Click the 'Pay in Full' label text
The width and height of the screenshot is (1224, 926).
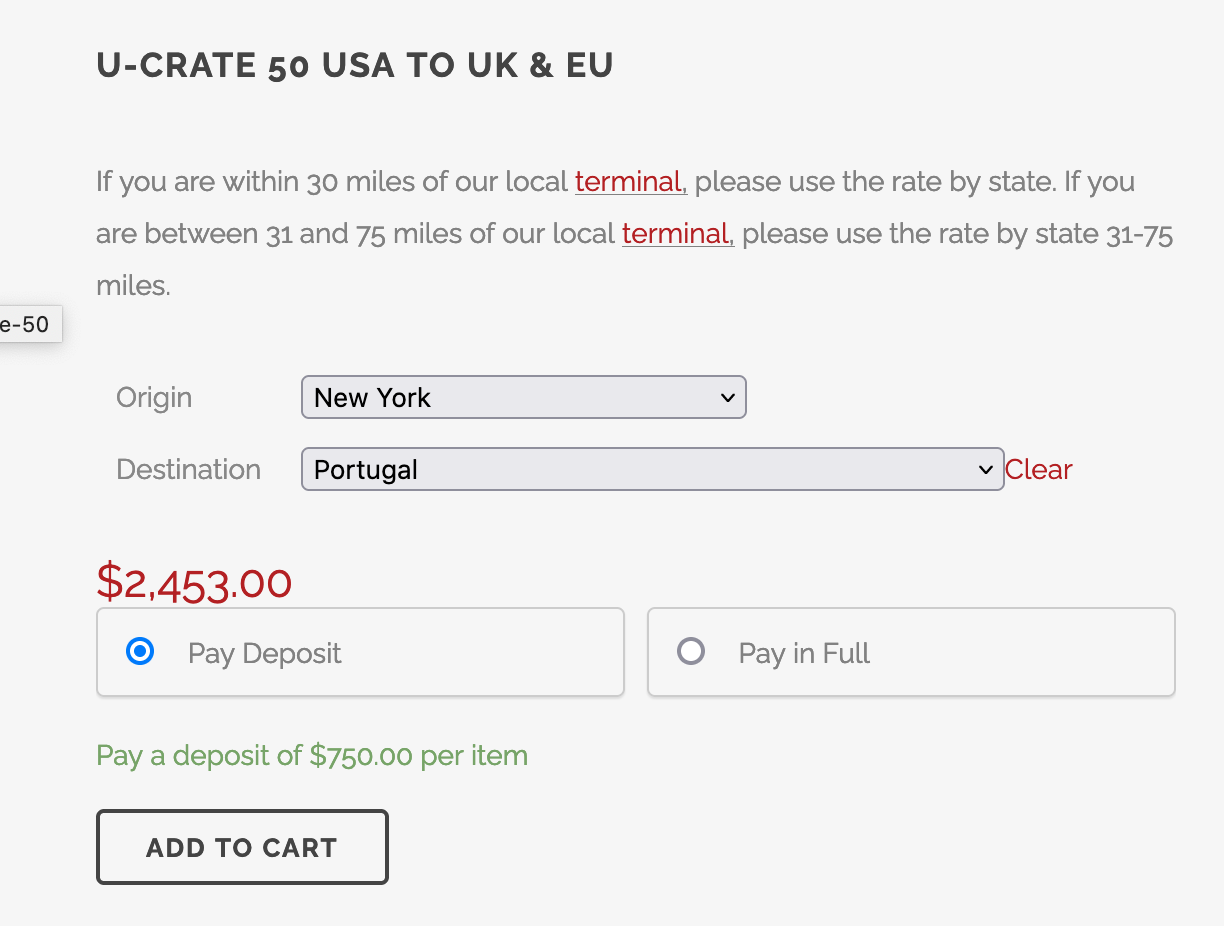pyautogui.click(x=804, y=654)
